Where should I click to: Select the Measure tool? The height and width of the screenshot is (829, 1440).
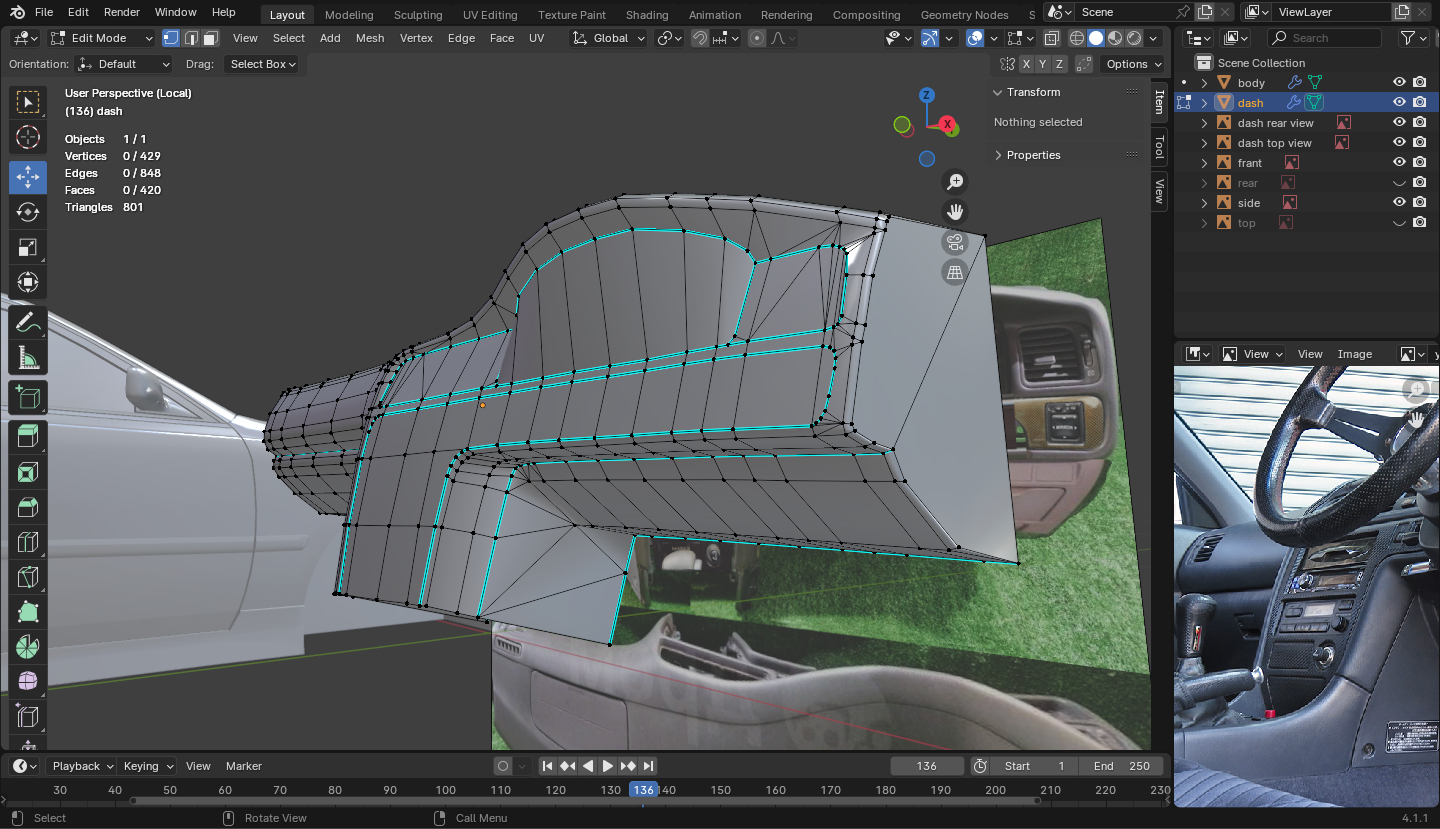click(28, 358)
